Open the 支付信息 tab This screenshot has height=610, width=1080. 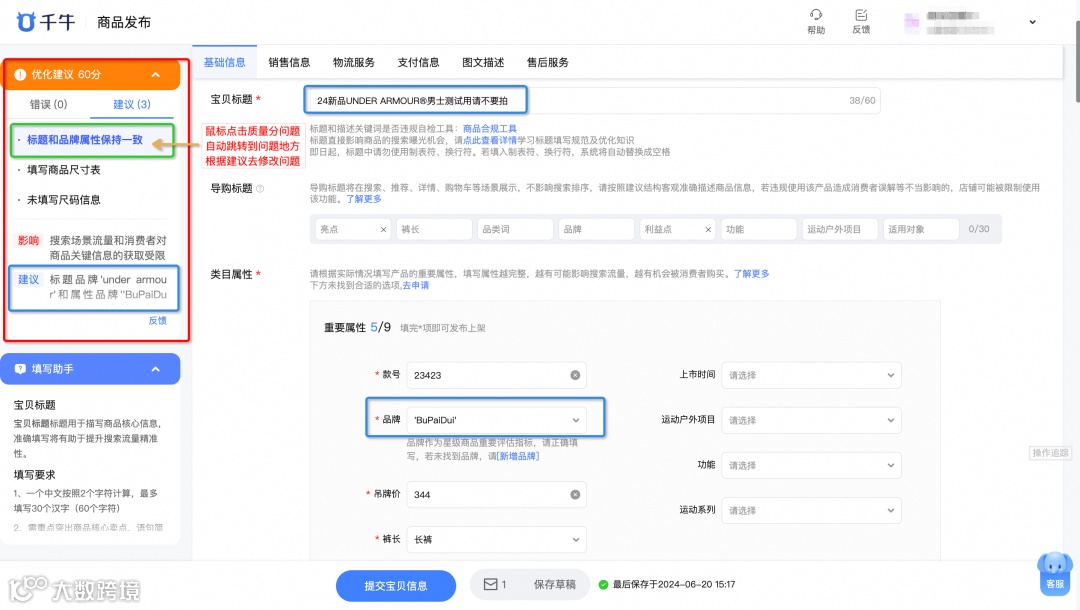tap(418, 62)
